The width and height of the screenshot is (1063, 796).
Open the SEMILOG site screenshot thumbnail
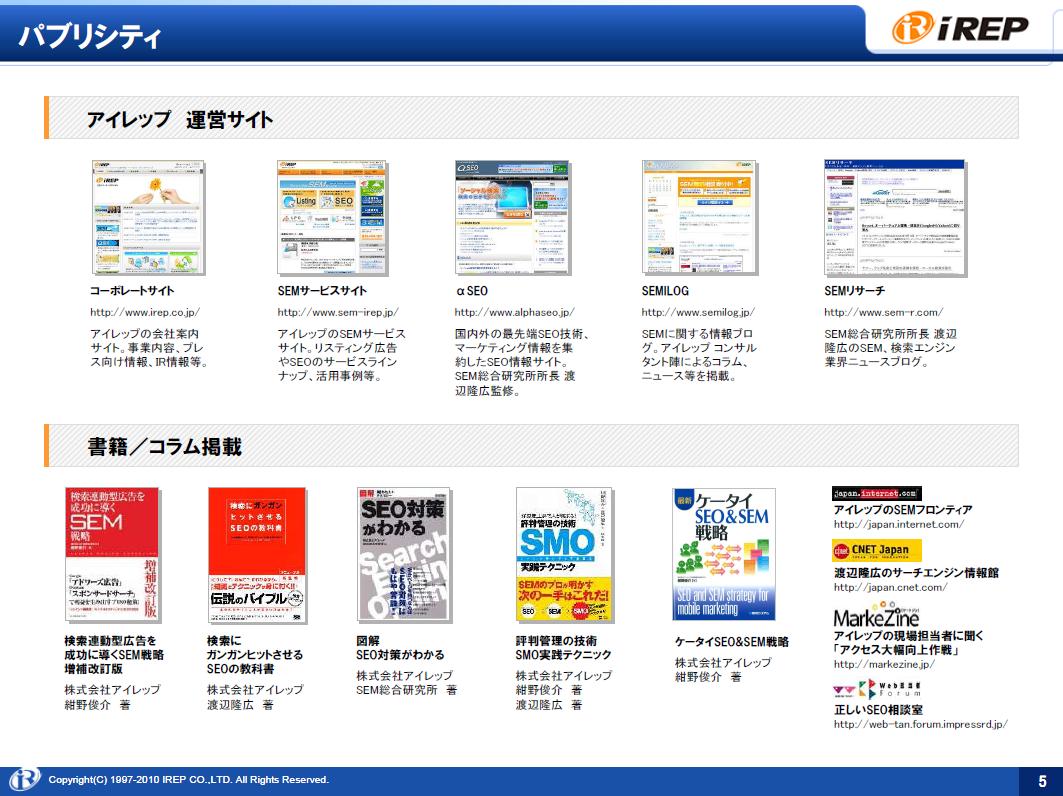(698, 218)
